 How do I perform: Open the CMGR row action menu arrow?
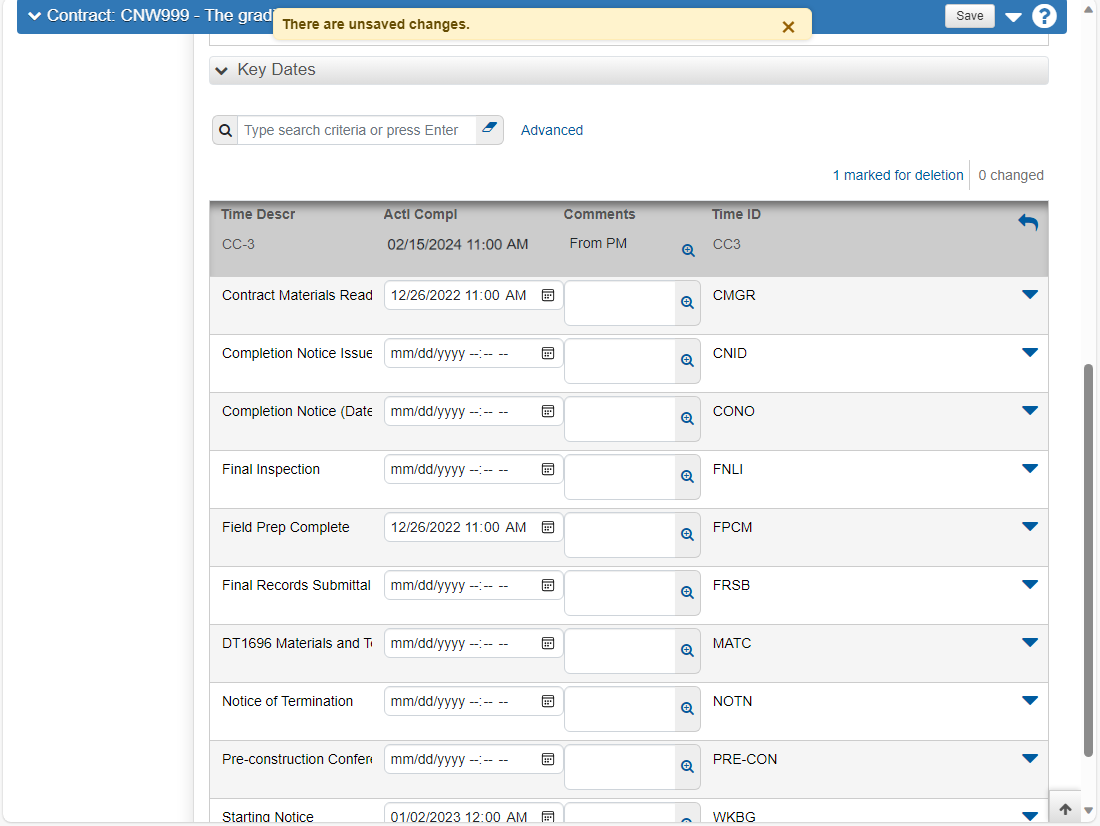[x=1029, y=295]
